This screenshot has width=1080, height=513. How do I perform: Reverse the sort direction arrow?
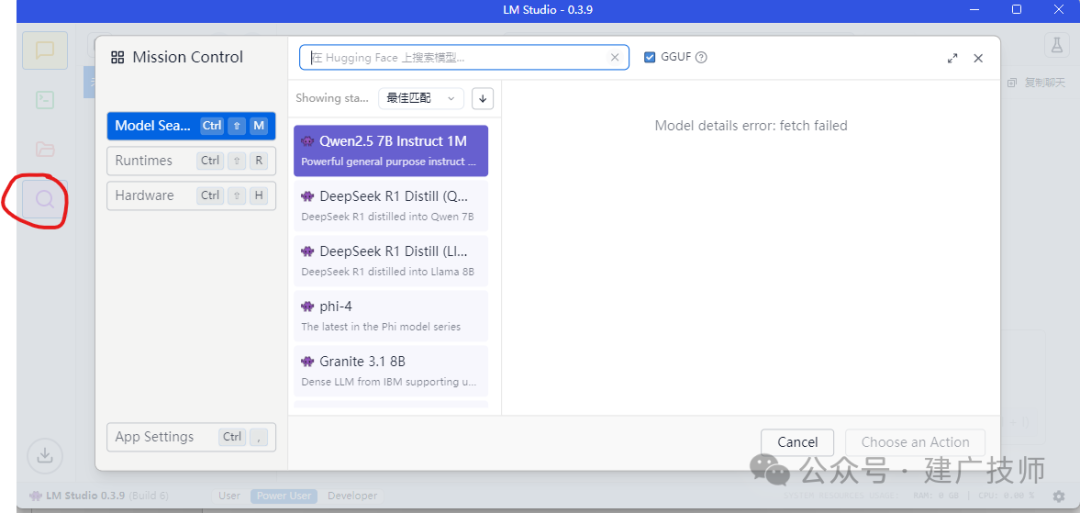[482, 98]
